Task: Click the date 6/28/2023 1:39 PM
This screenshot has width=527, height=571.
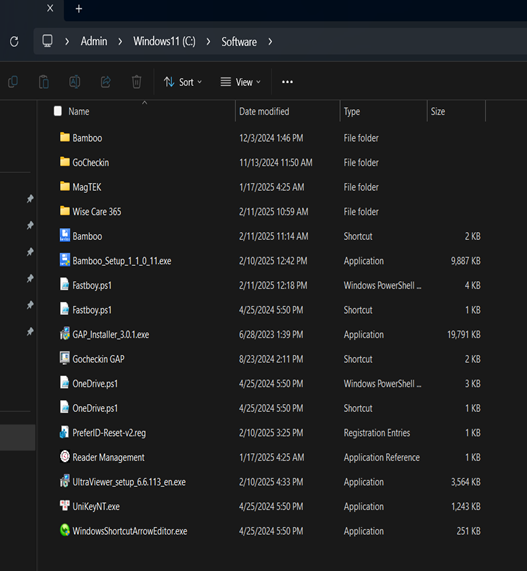Action: pyautogui.click(x=271, y=334)
